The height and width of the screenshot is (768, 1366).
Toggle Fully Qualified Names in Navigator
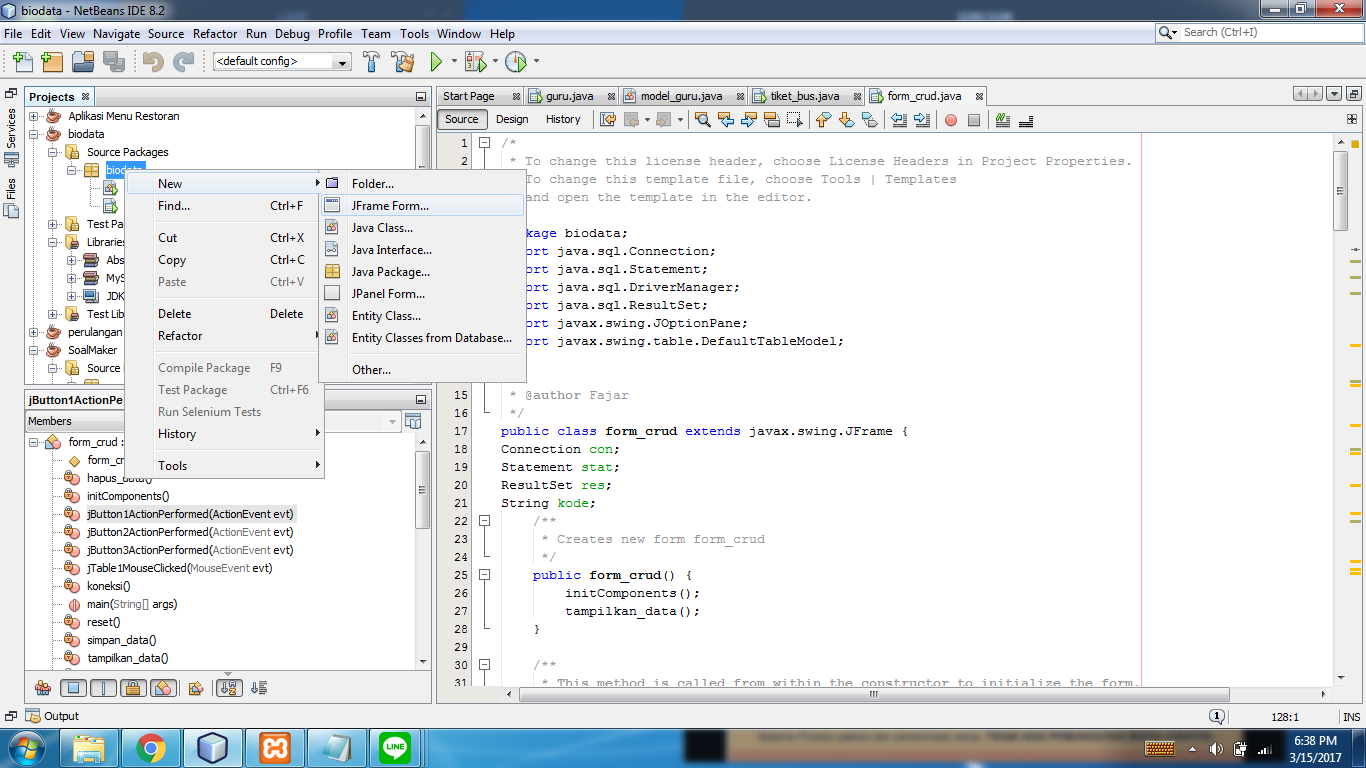click(196, 688)
